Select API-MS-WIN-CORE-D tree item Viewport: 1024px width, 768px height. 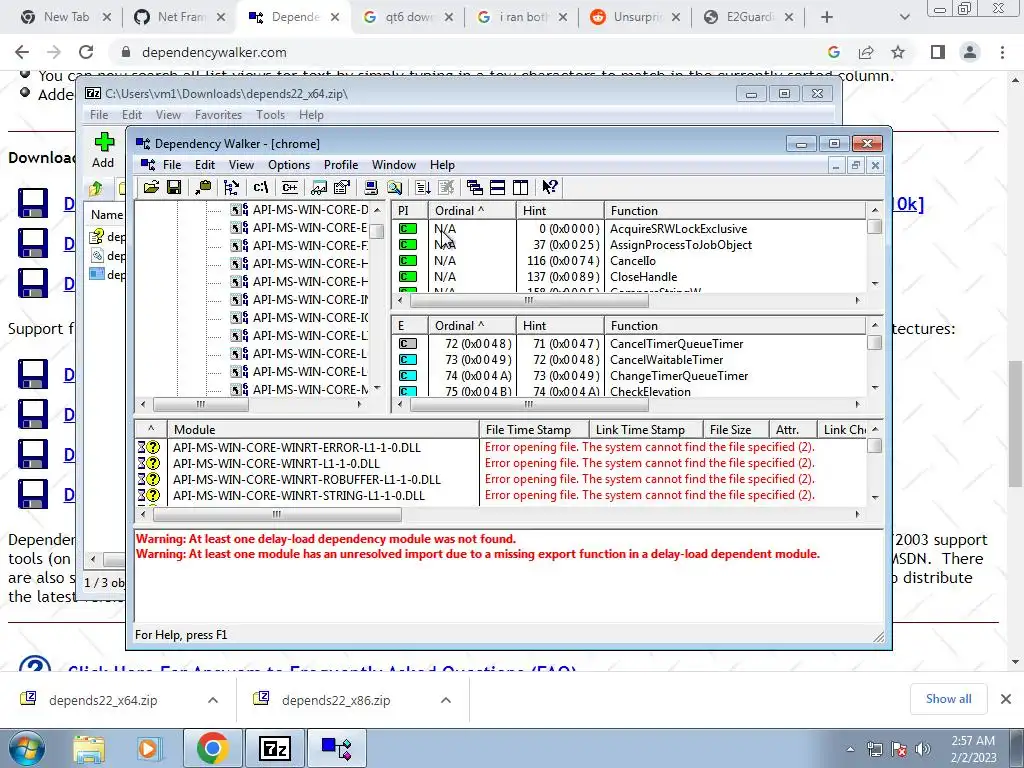300,210
